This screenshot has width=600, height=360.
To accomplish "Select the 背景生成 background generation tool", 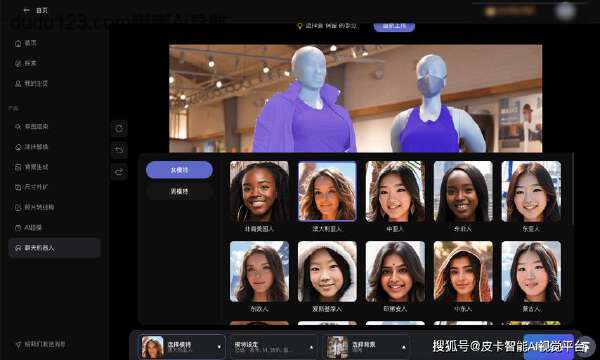I will [31, 167].
